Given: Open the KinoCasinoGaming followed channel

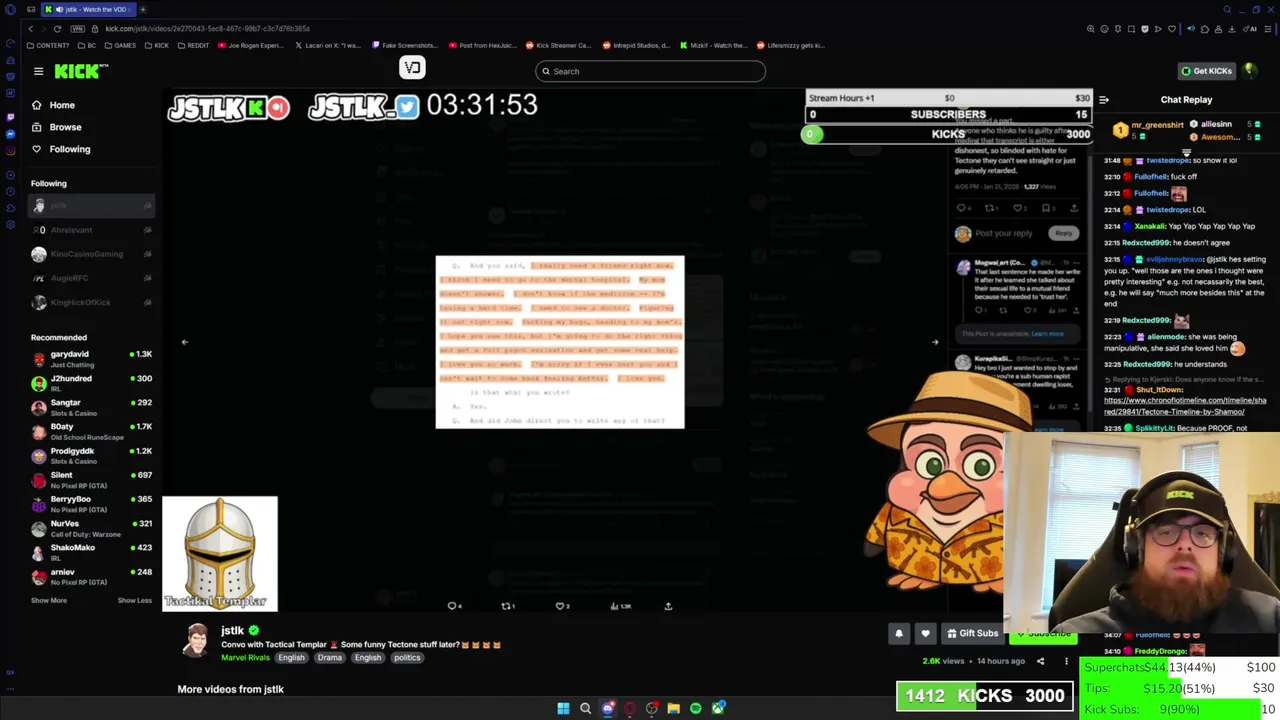Looking at the screenshot, I should point(92,254).
